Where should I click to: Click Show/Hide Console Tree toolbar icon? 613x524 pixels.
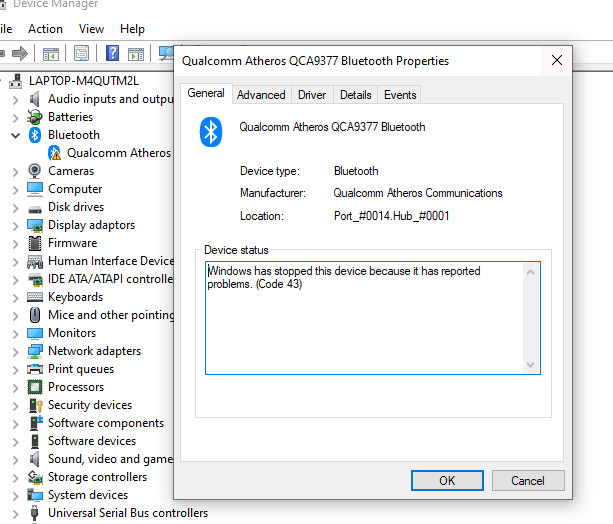coord(51,54)
